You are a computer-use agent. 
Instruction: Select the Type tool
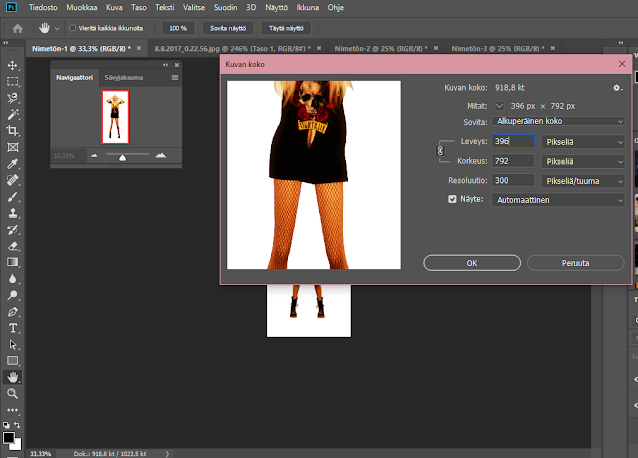coord(13,327)
